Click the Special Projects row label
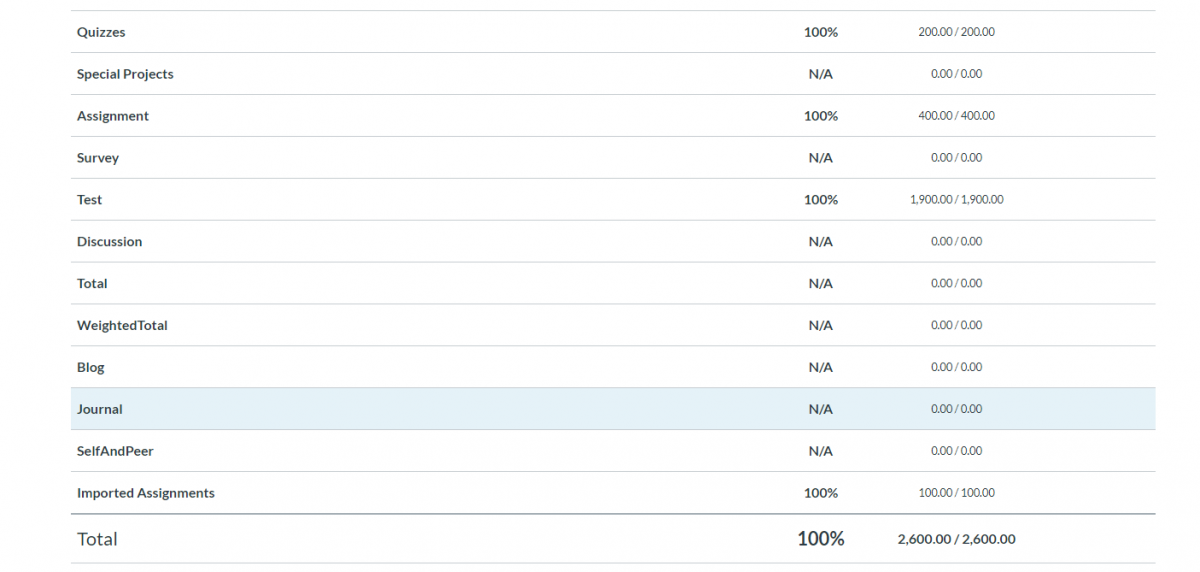This screenshot has height=572, width=1200. [125, 74]
